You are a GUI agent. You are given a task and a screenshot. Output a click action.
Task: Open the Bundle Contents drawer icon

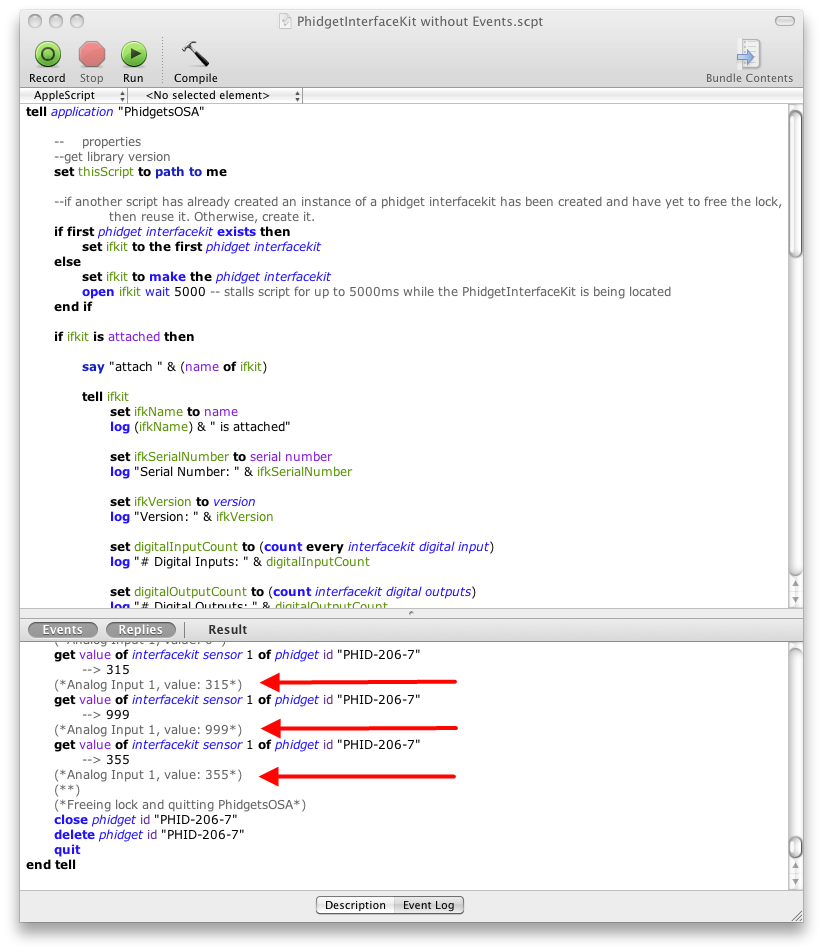pyautogui.click(x=749, y=54)
